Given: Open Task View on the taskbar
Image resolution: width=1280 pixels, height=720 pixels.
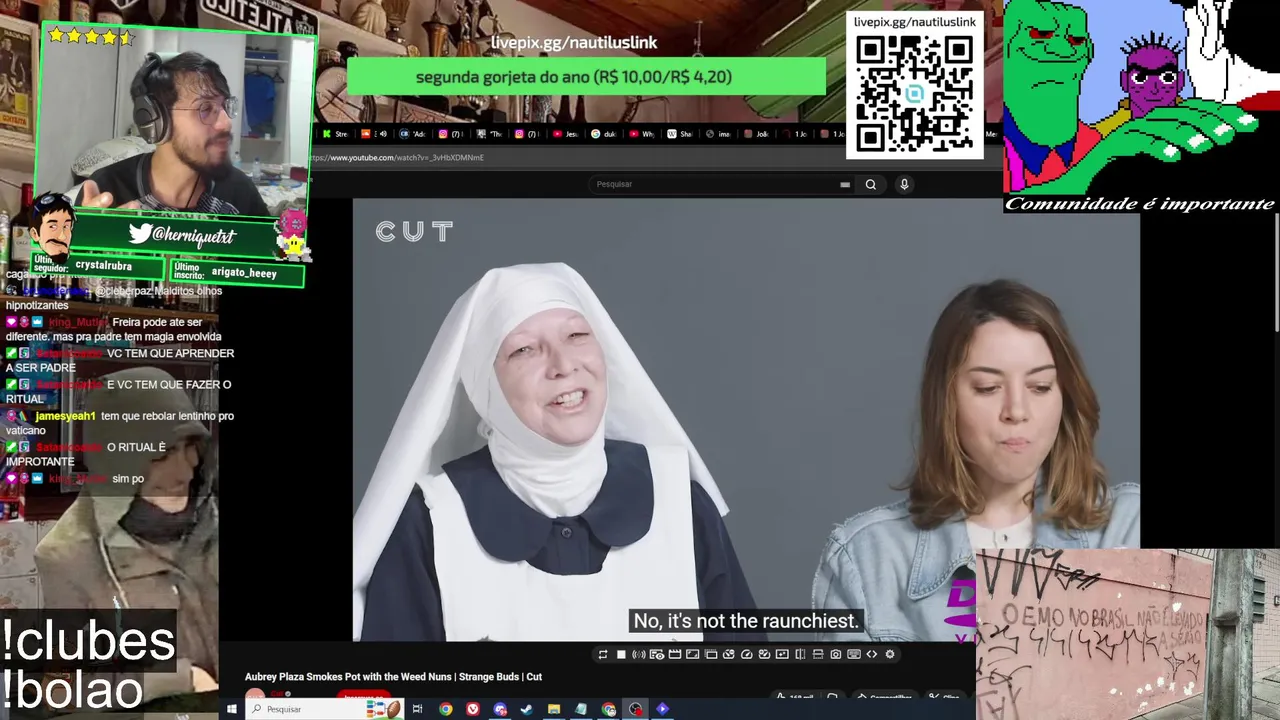Looking at the screenshot, I should coord(417,709).
